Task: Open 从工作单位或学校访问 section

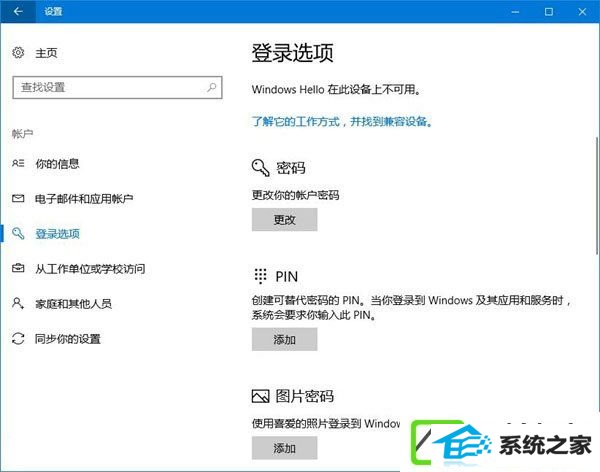Action: click(x=90, y=269)
